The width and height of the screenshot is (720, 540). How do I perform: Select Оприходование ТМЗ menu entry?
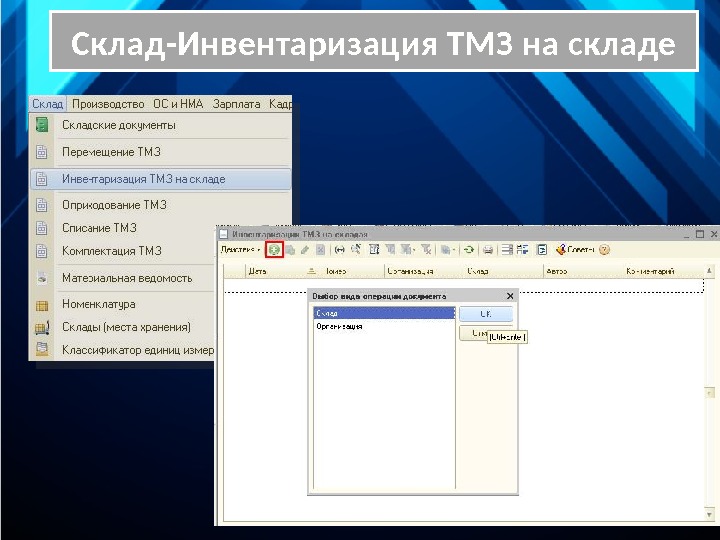161,205
